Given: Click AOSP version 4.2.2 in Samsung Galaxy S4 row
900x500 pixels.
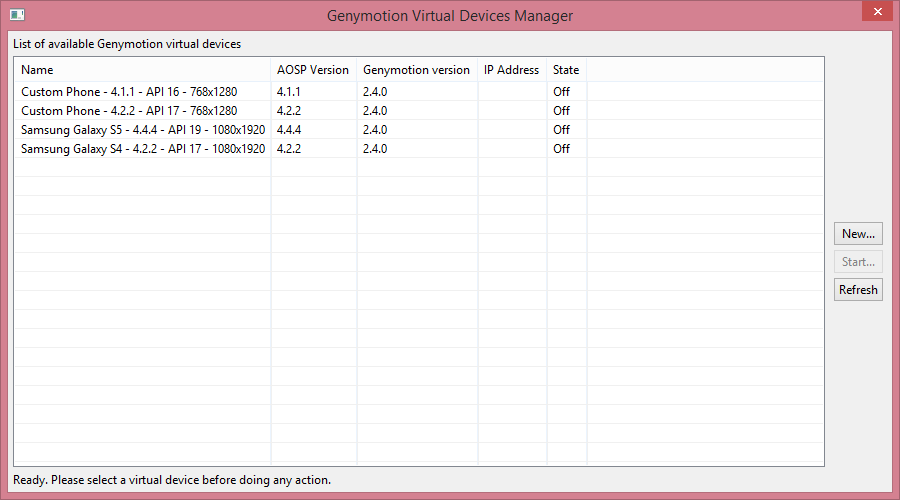Looking at the screenshot, I should 289,149.
